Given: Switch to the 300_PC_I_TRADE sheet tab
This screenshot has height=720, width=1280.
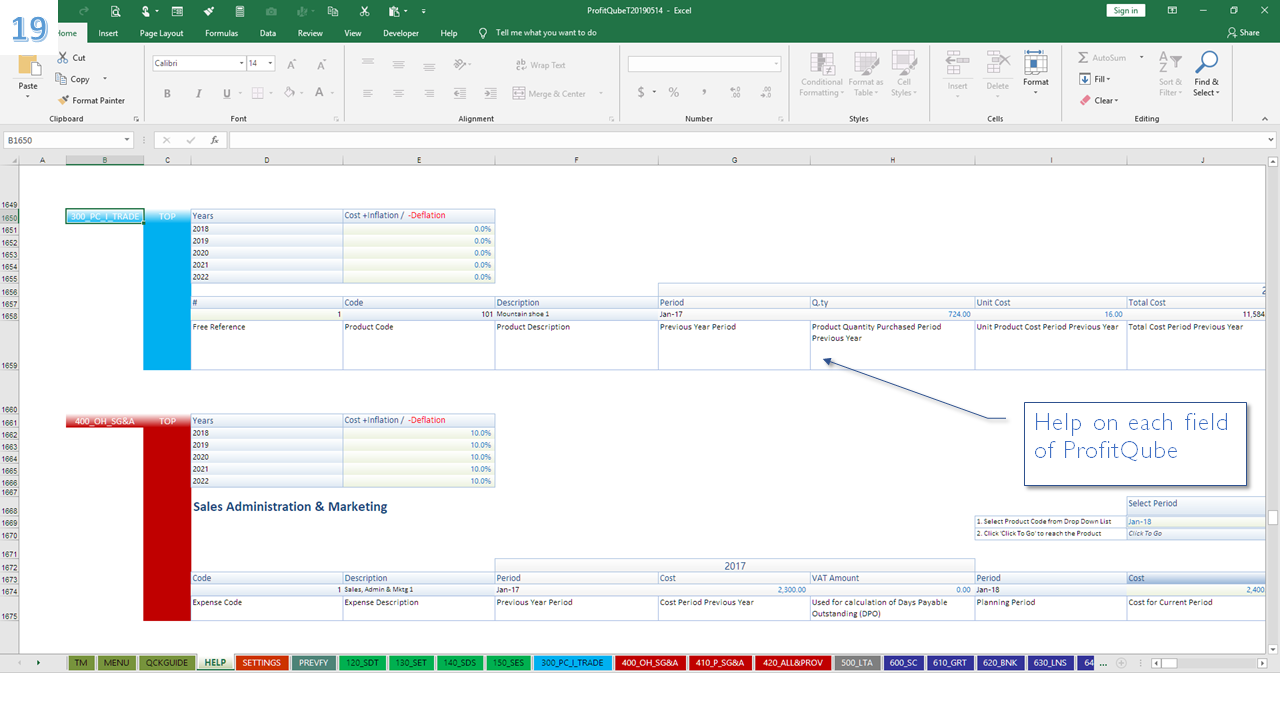Looking at the screenshot, I should pyautogui.click(x=573, y=662).
